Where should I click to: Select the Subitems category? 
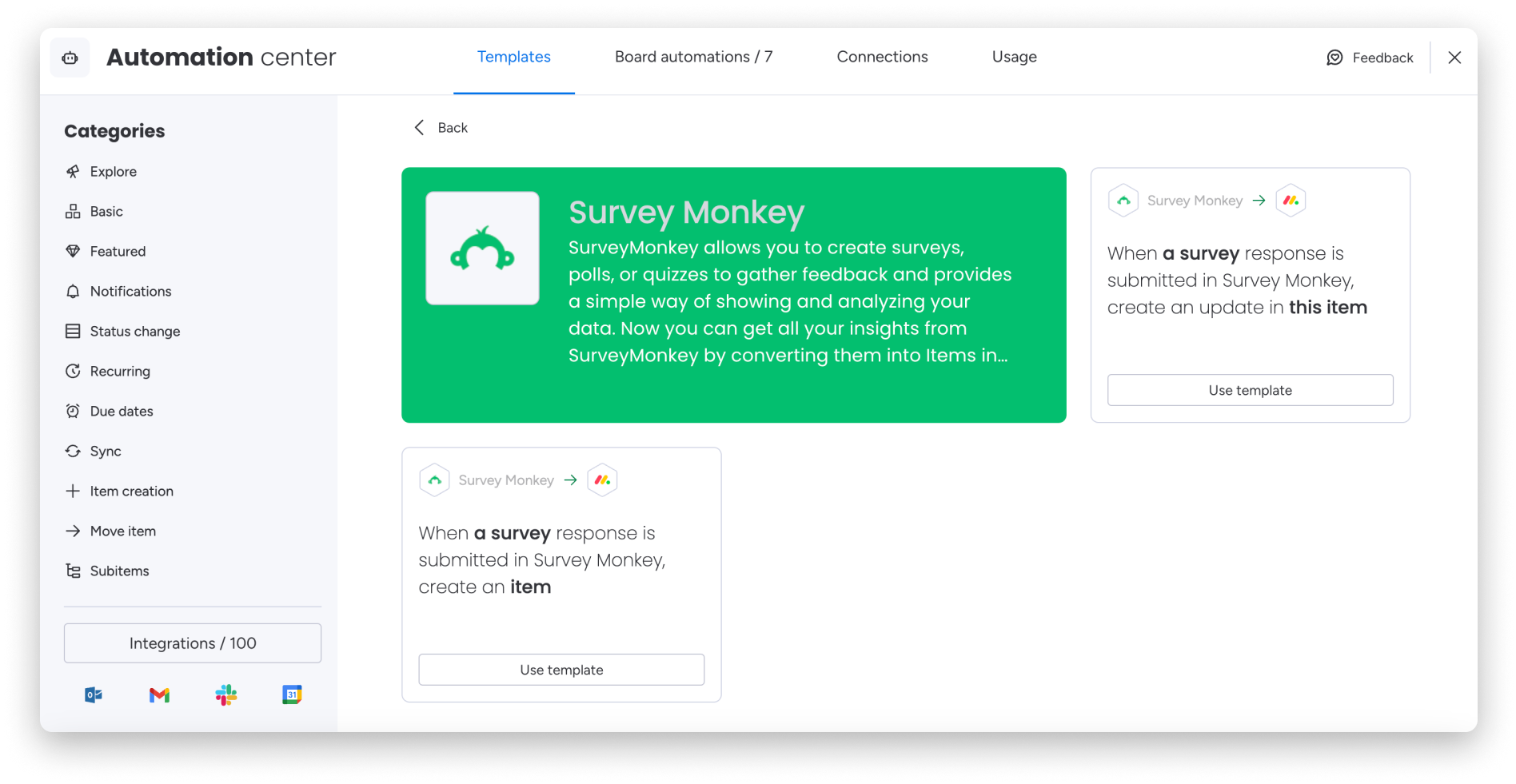pyautogui.click(x=119, y=571)
